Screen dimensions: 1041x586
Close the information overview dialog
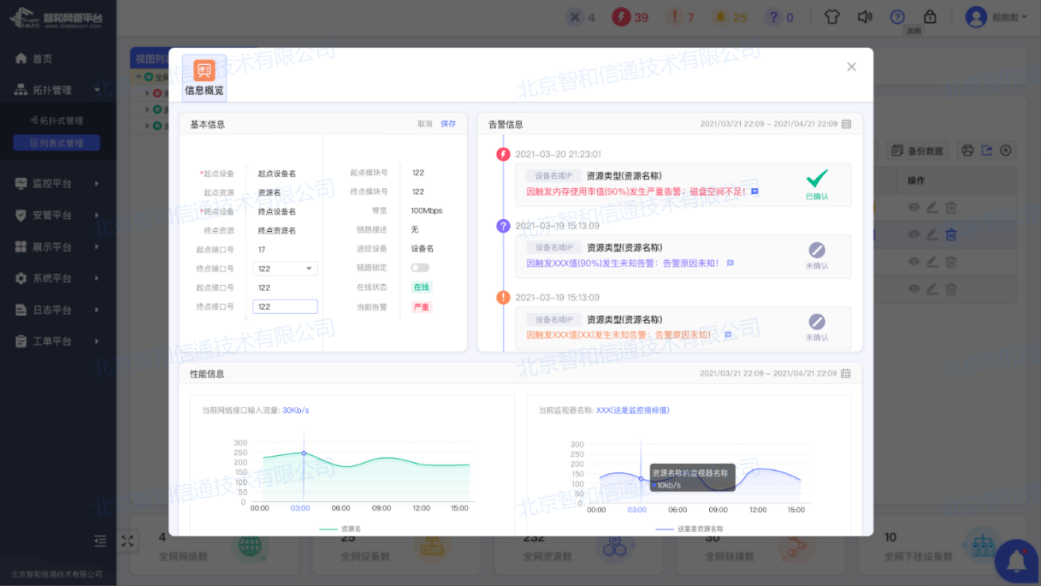pyautogui.click(x=851, y=67)
